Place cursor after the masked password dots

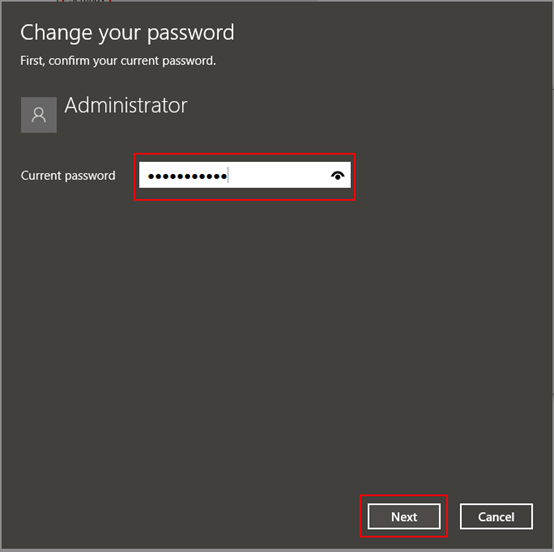pyautogui.click(x=230, y=175)
